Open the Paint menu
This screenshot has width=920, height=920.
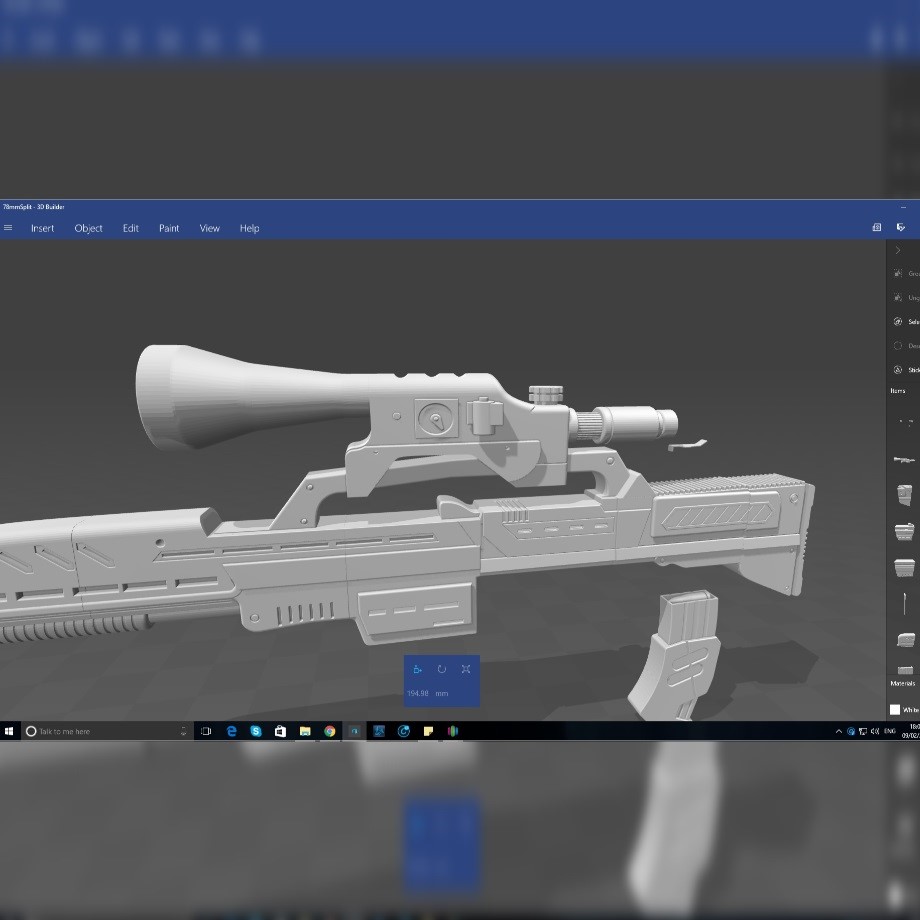[x=168, y=228]
